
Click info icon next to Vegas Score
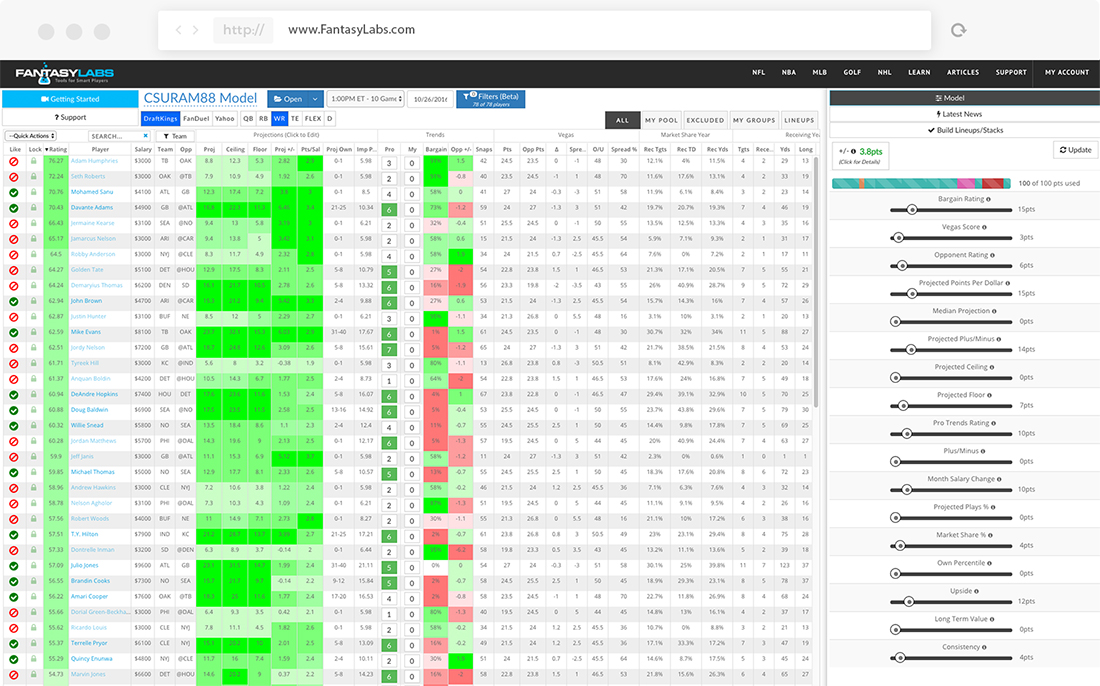(x=984, y=227)
